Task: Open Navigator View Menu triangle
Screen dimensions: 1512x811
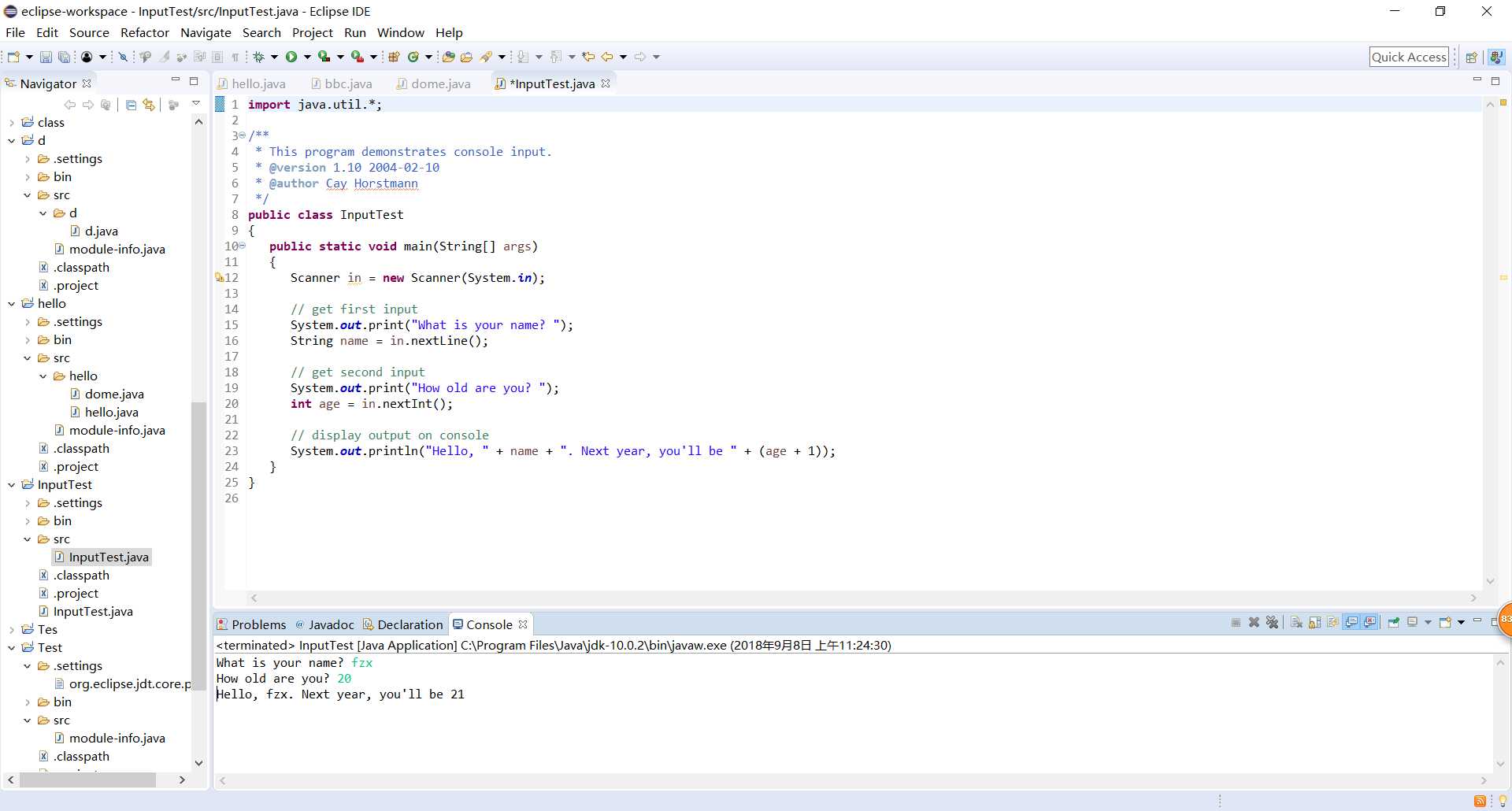Action: tap(196, 103)
